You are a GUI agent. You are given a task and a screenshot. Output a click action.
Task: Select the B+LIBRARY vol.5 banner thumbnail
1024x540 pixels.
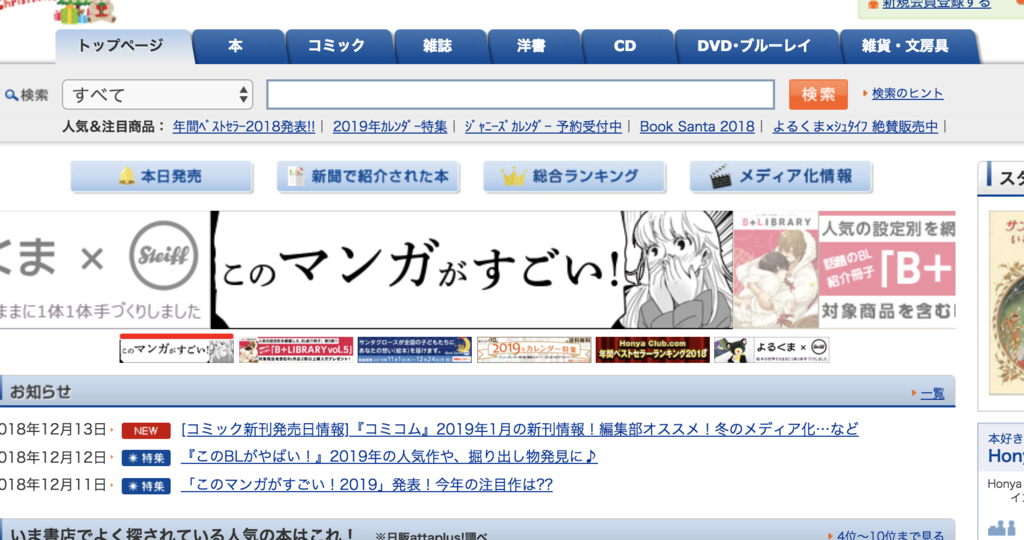click(296, 349)
